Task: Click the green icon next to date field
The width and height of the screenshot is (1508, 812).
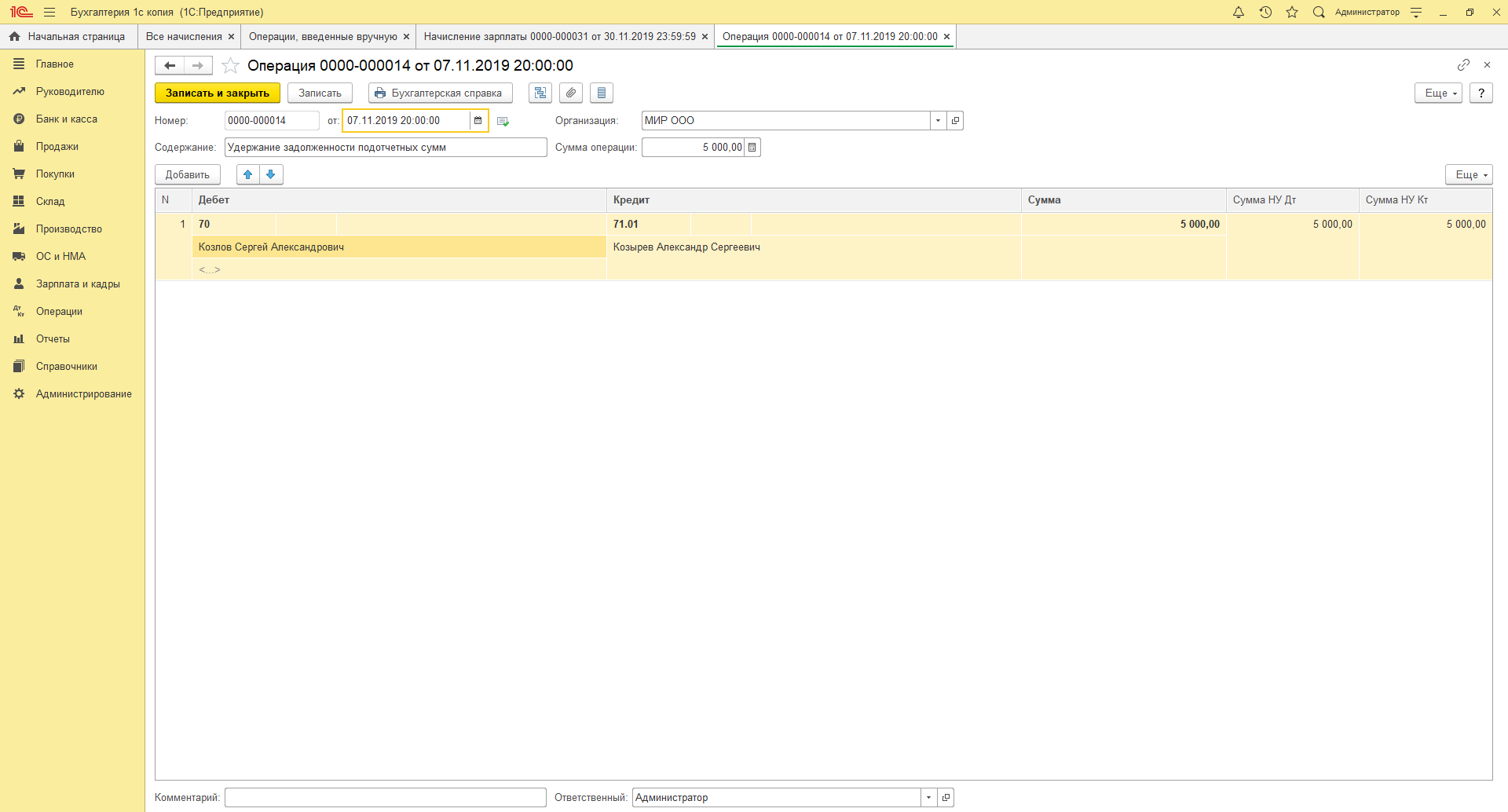Action: pos(503,121)
